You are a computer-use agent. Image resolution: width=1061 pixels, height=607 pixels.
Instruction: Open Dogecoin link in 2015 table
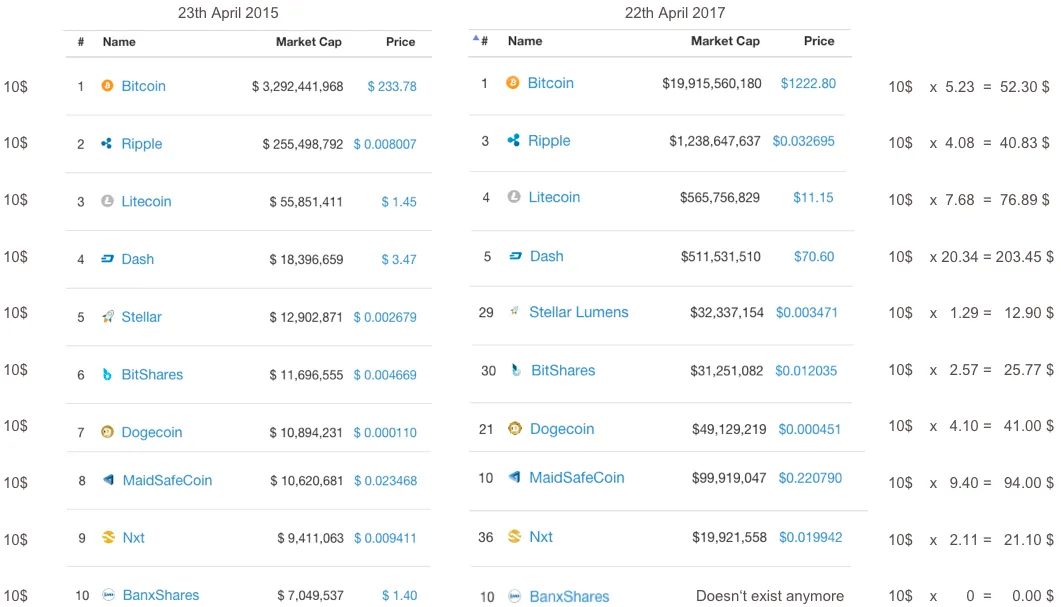[152, 432]
